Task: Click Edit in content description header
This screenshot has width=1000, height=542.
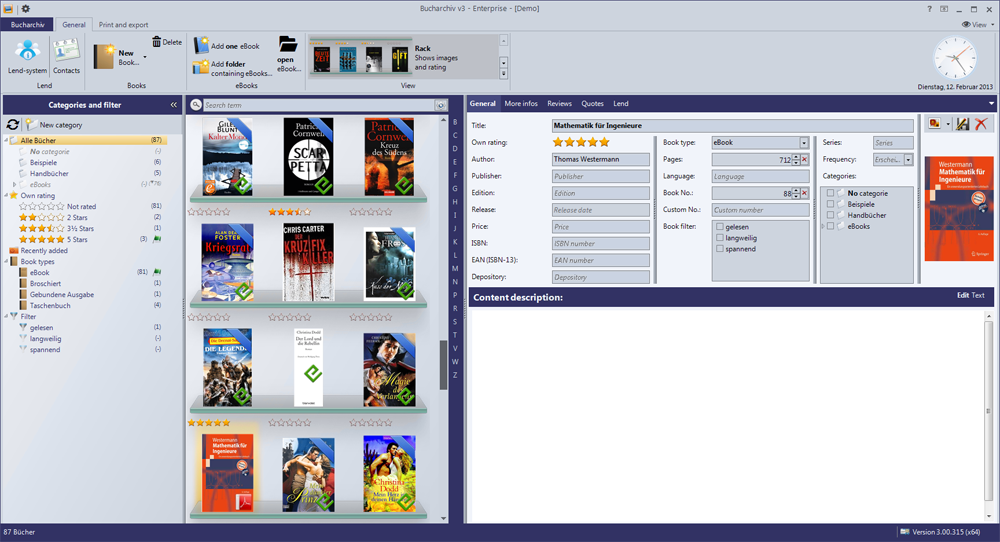Action: [963, 295]
